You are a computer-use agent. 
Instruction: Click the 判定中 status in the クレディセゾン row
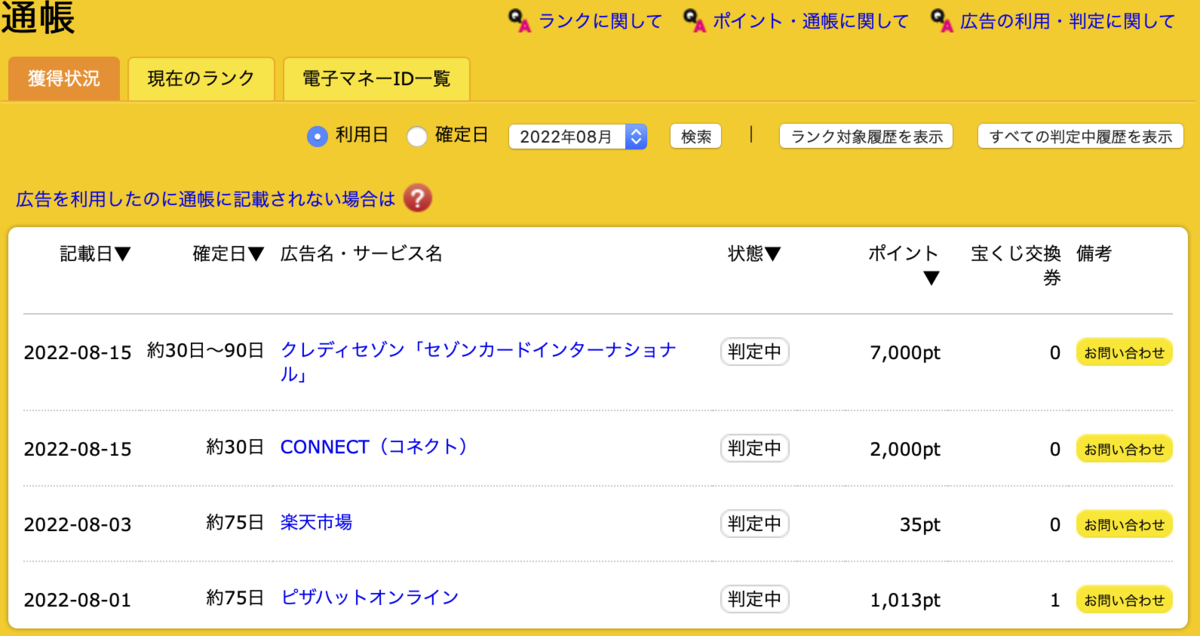[755, 352]
